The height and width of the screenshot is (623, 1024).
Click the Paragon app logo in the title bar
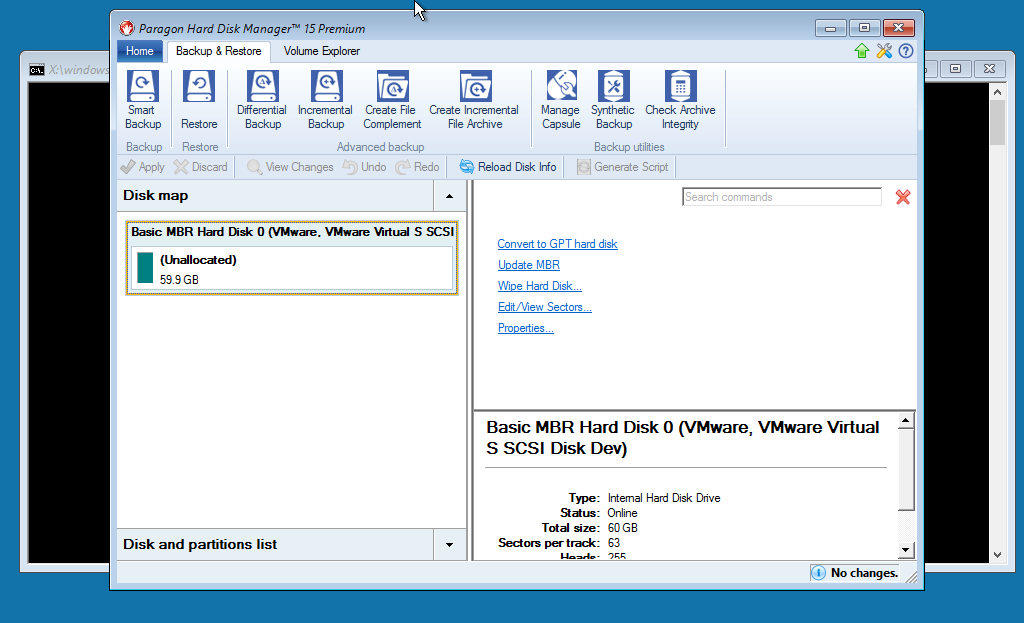(x=127, y=28)
